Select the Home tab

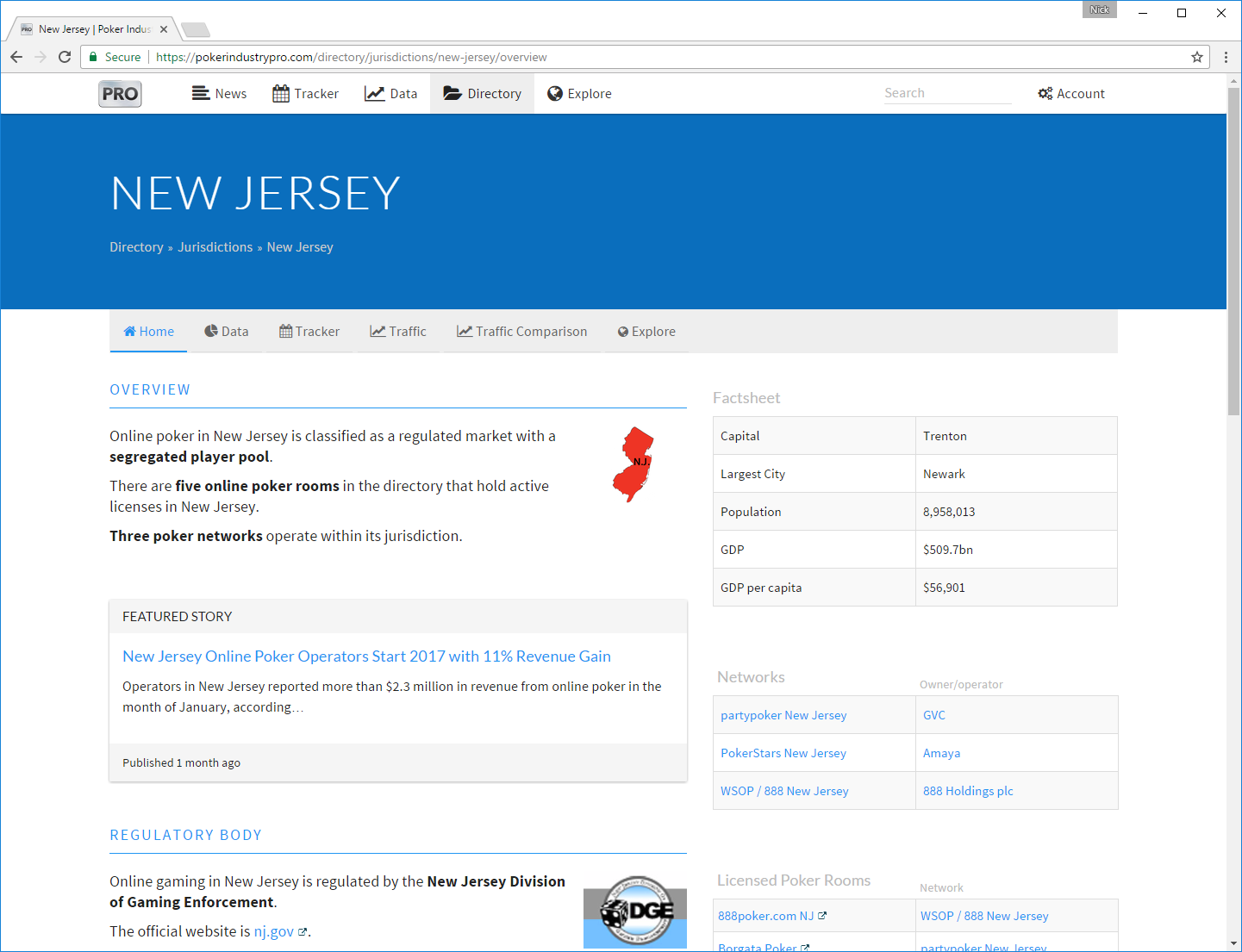pyautogui.click(x=148, y=332)
